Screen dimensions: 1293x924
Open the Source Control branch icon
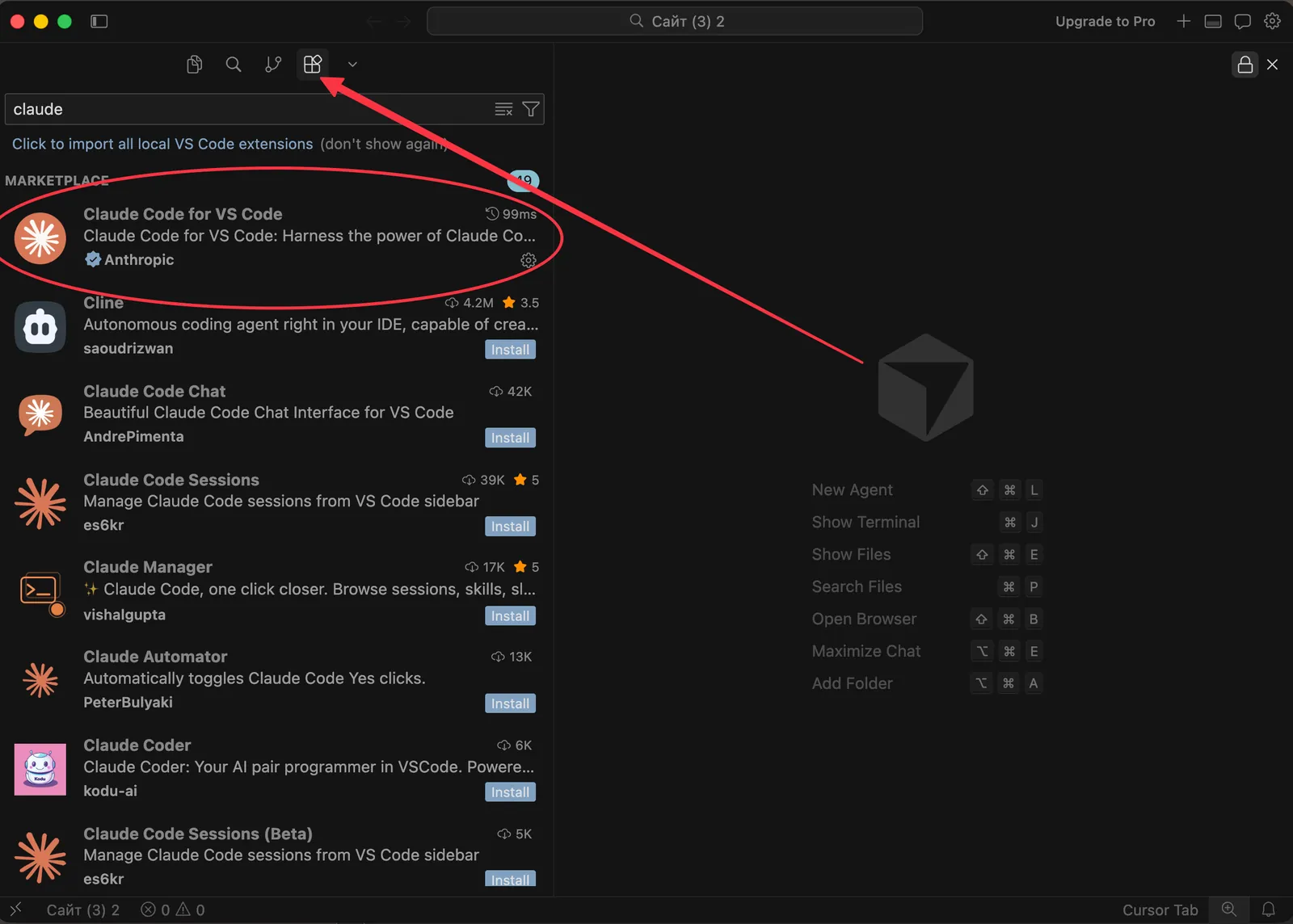click(273, 65)
